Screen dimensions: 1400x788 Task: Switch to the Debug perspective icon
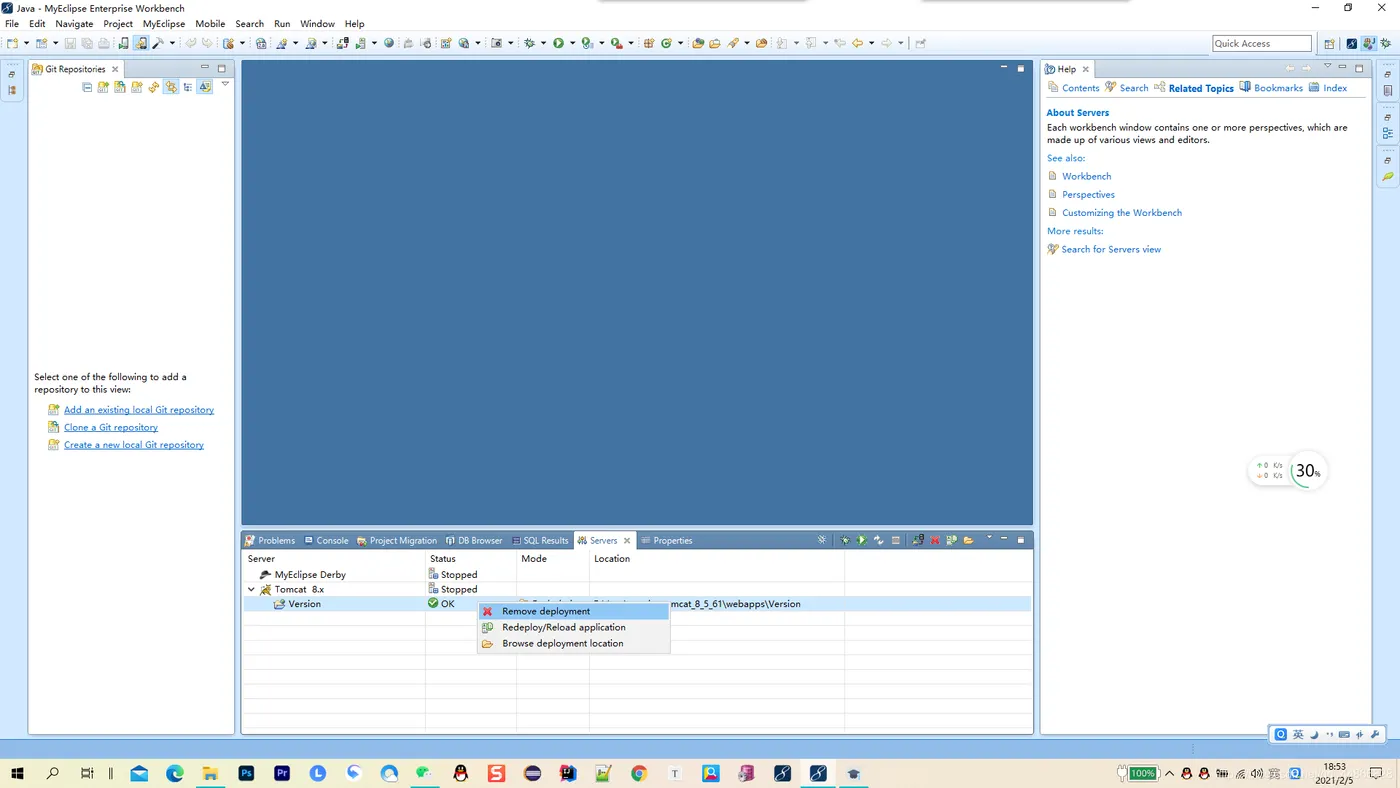[1386, 44]
